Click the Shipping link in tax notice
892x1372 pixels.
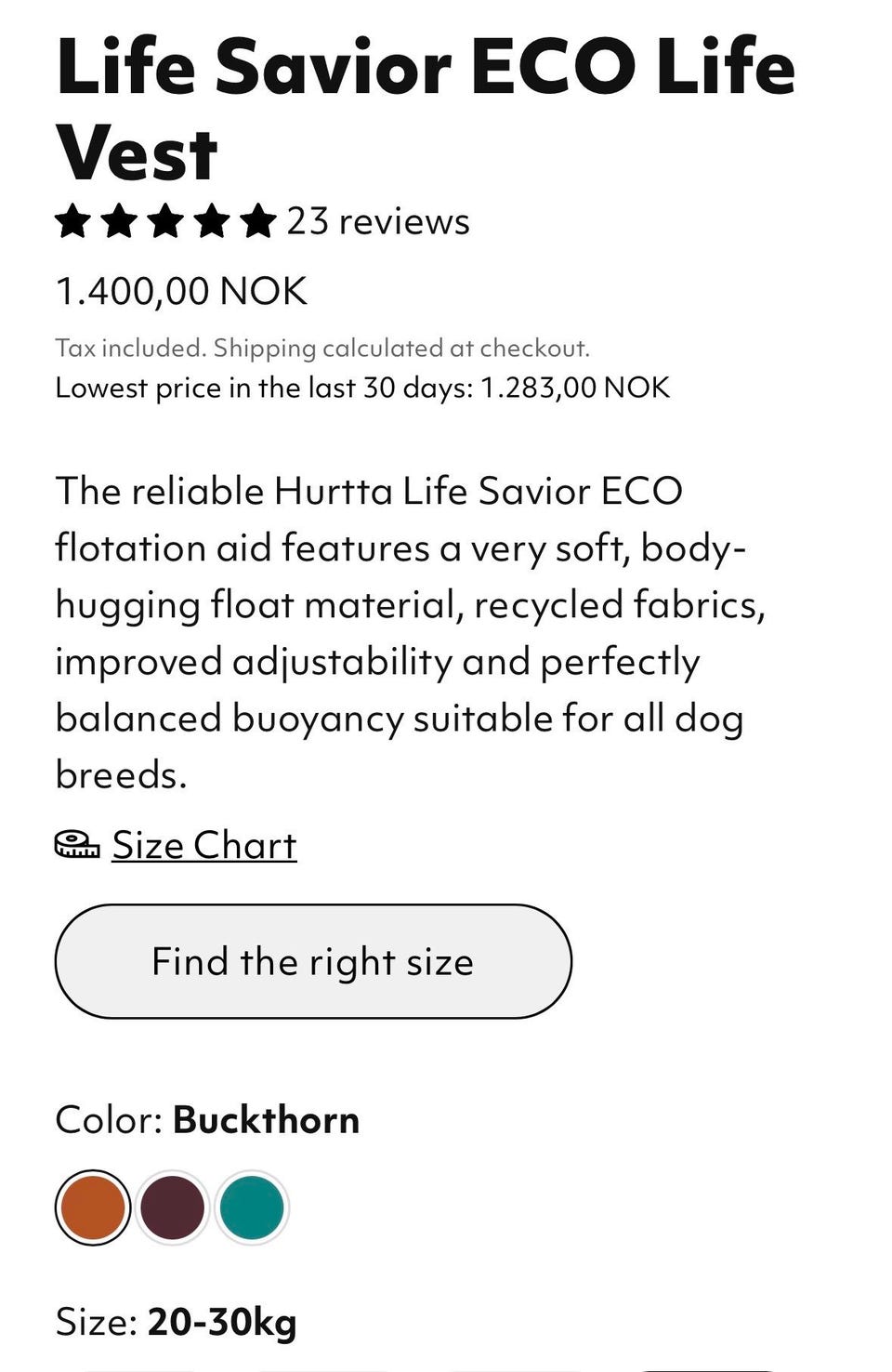tap(265, 349)
